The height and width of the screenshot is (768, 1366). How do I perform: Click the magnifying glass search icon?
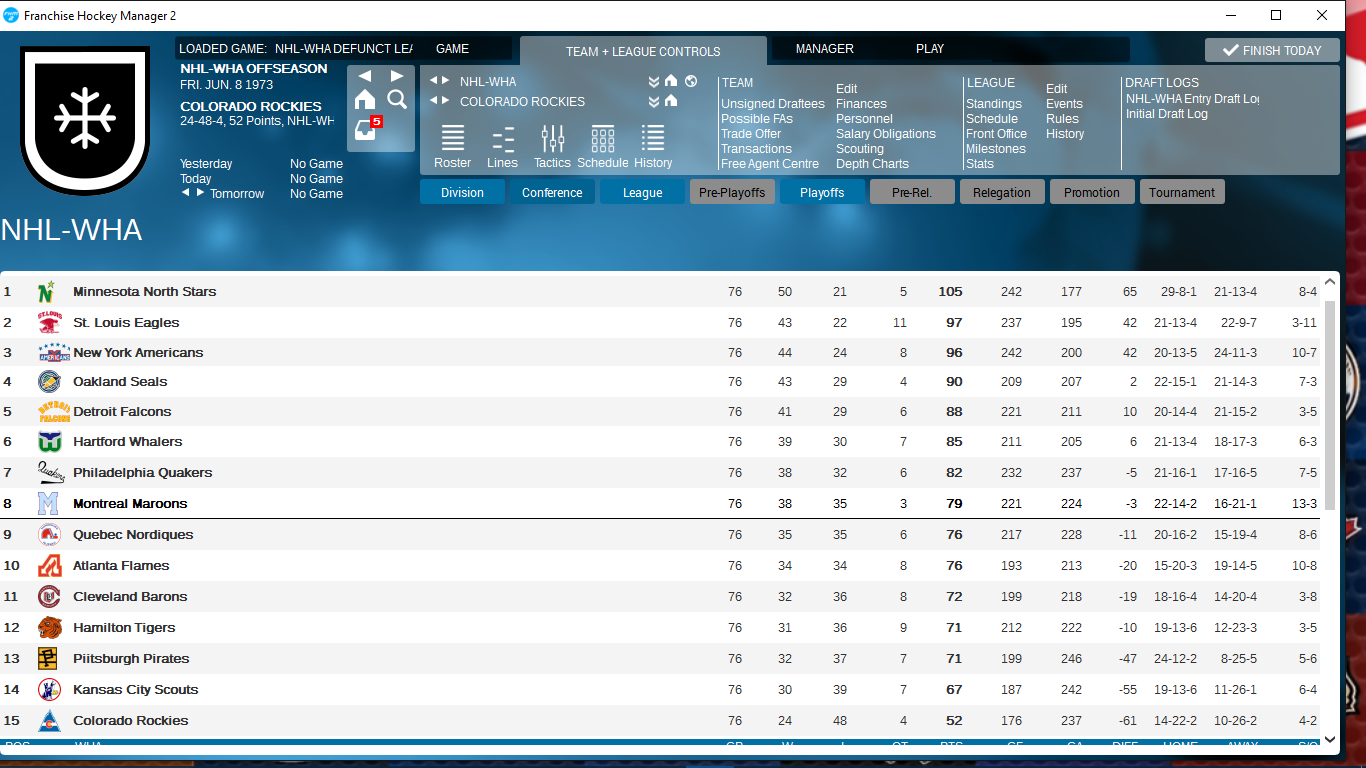pos(397,99)
